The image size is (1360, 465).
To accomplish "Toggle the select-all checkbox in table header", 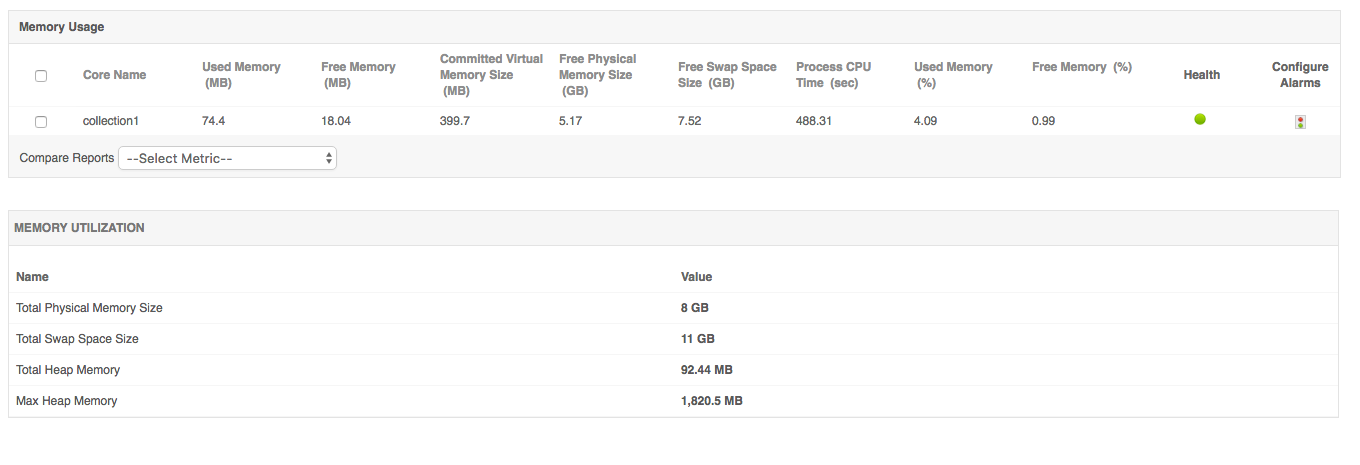I will pos(41,75).
